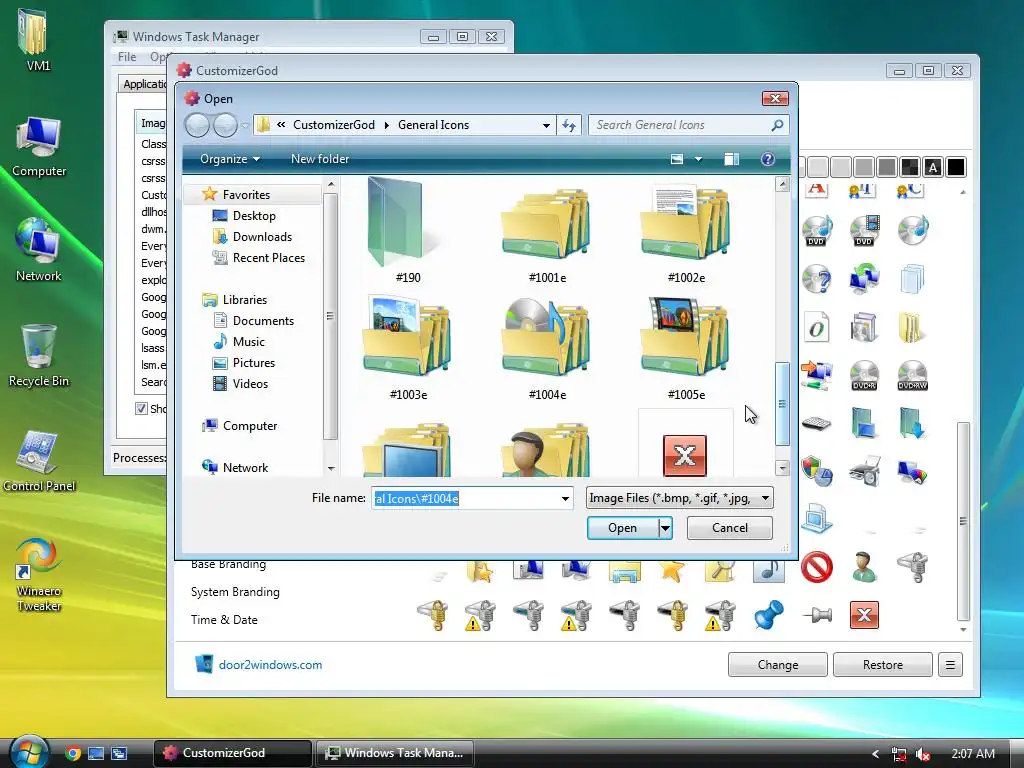Image resolution: width=1024 pixels, height=768 pixels.
Task: Toggle the preview pane icon
Action: pos(731,159)
